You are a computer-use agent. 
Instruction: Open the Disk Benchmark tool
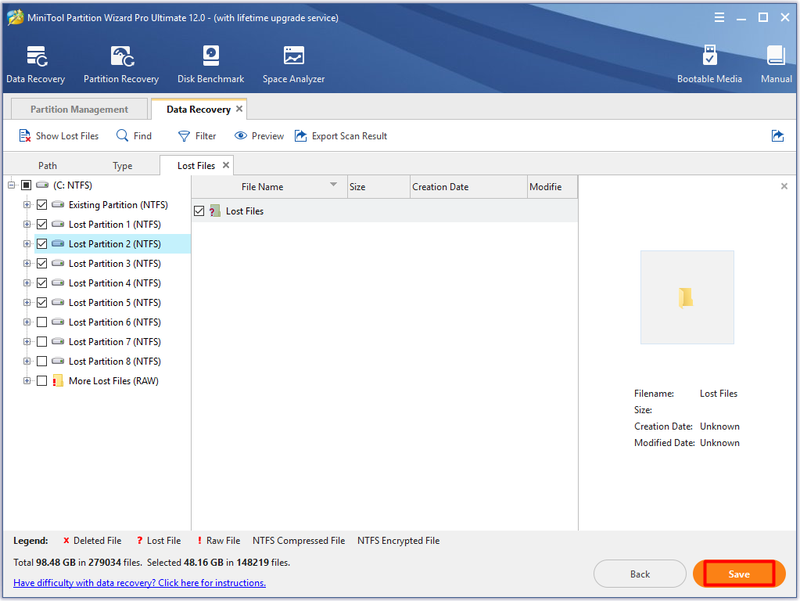(x=211, y=56)
